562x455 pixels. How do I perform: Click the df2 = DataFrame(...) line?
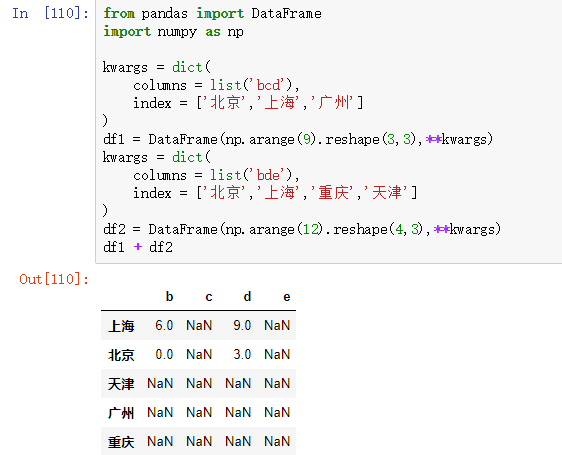302,229
